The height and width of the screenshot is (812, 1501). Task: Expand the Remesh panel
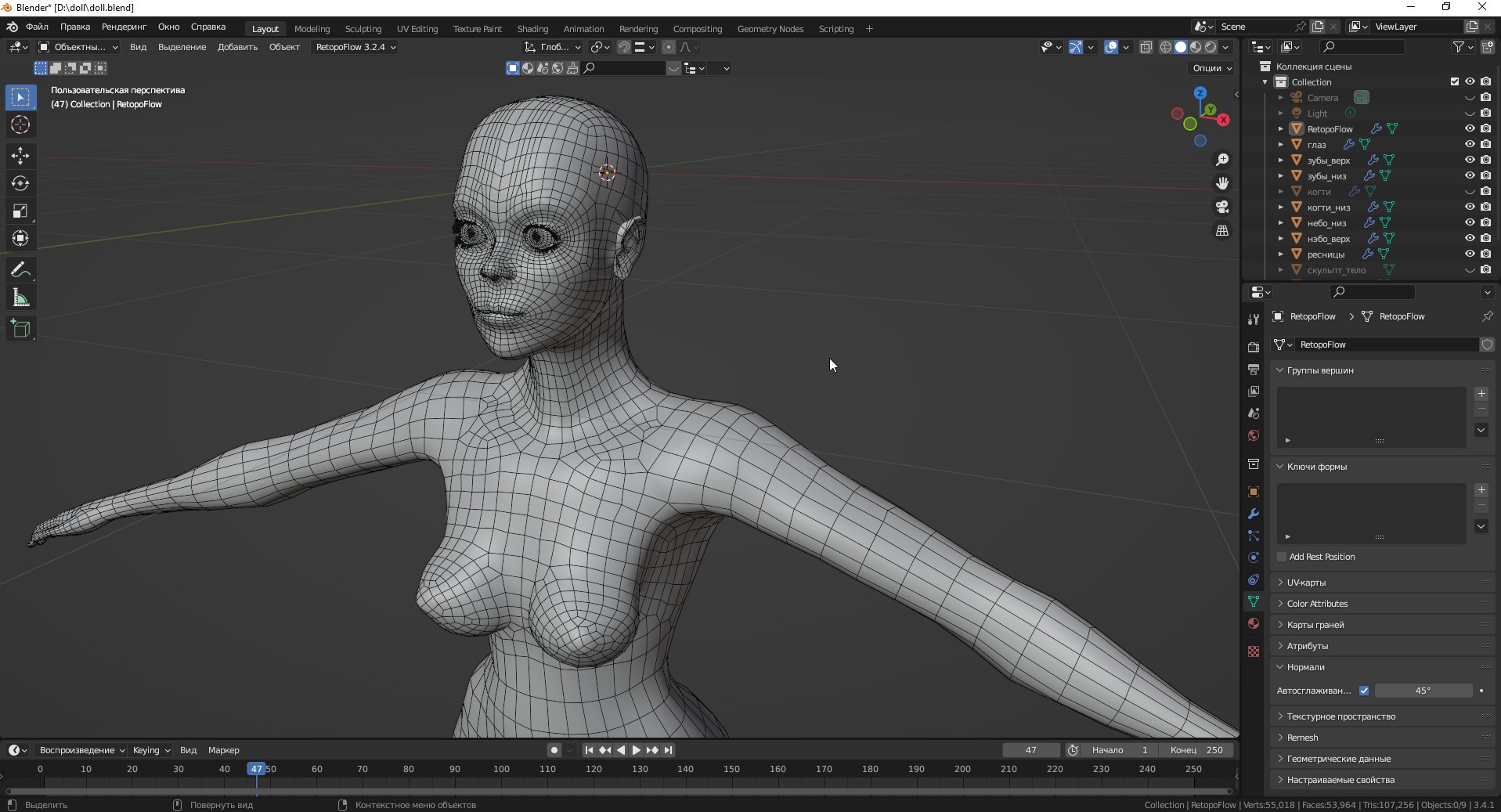coord(1302,738)
